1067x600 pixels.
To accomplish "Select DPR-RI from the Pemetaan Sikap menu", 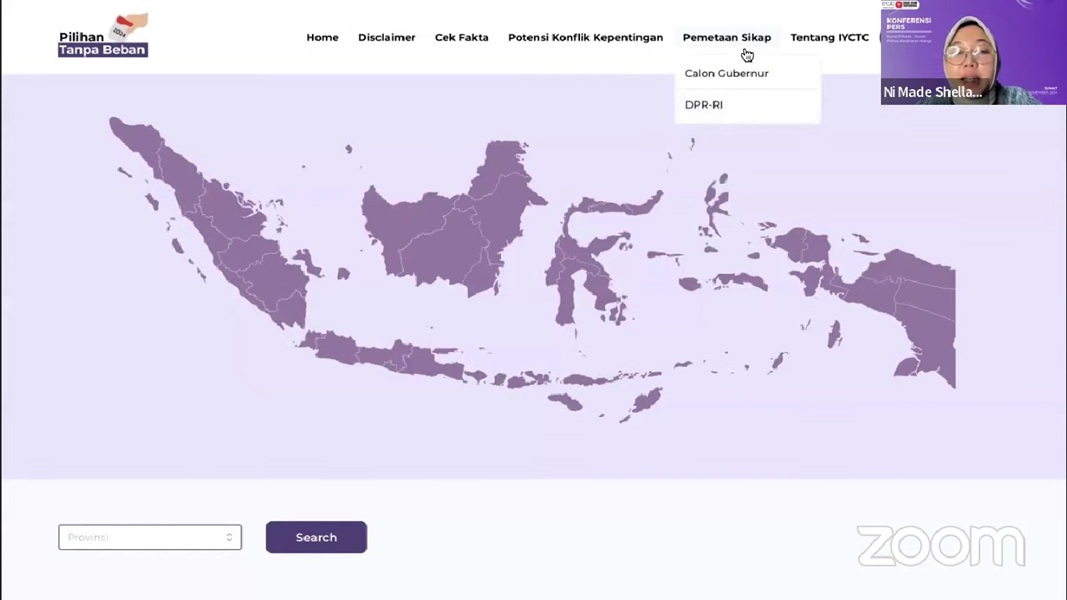I will [703, 104].
